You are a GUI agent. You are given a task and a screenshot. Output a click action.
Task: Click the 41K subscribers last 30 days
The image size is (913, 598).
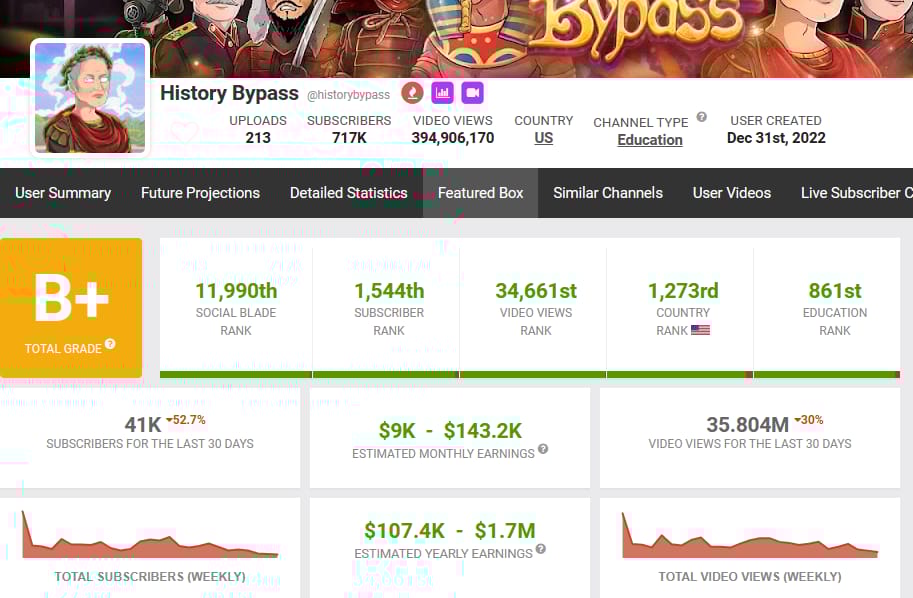(x=143, y=425)
